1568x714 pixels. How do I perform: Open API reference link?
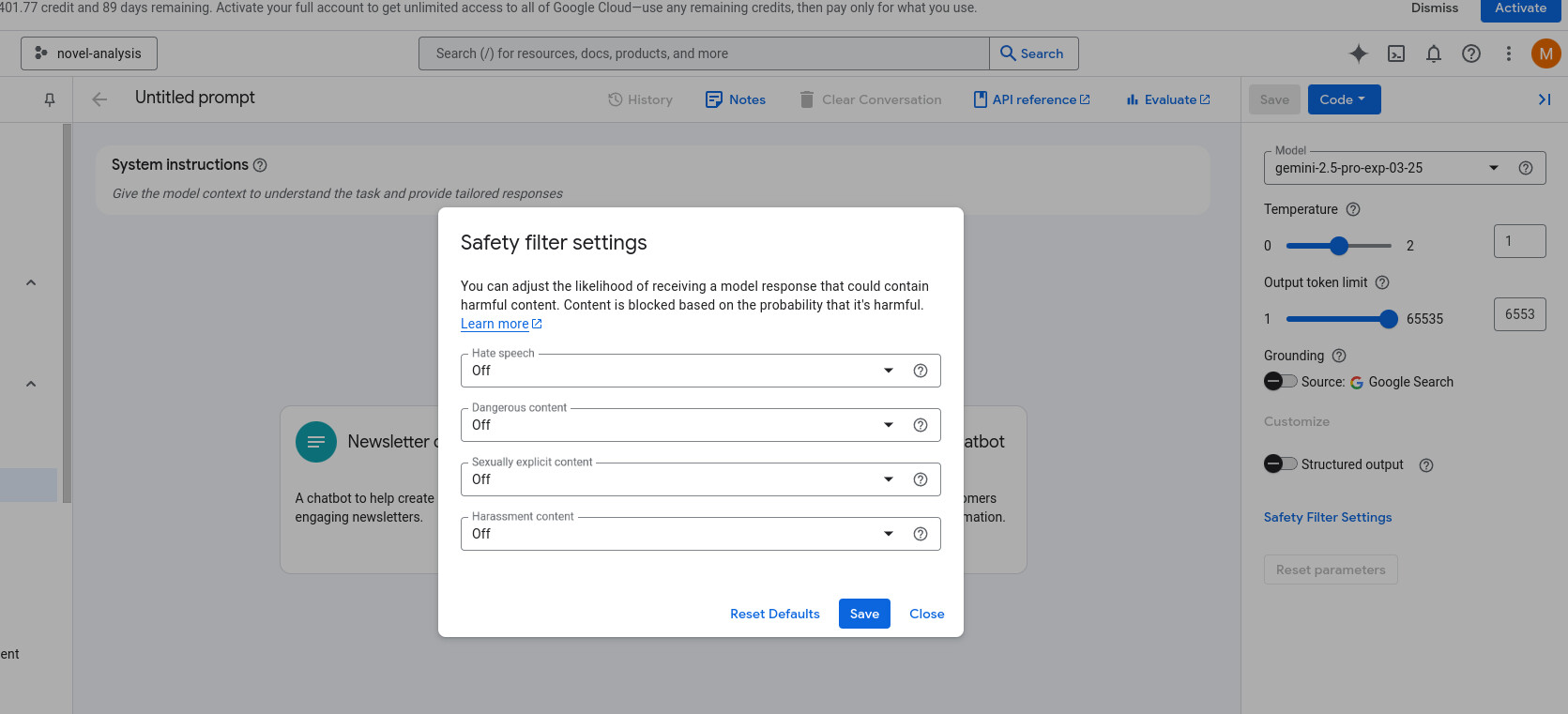(x=1032, y=99)
